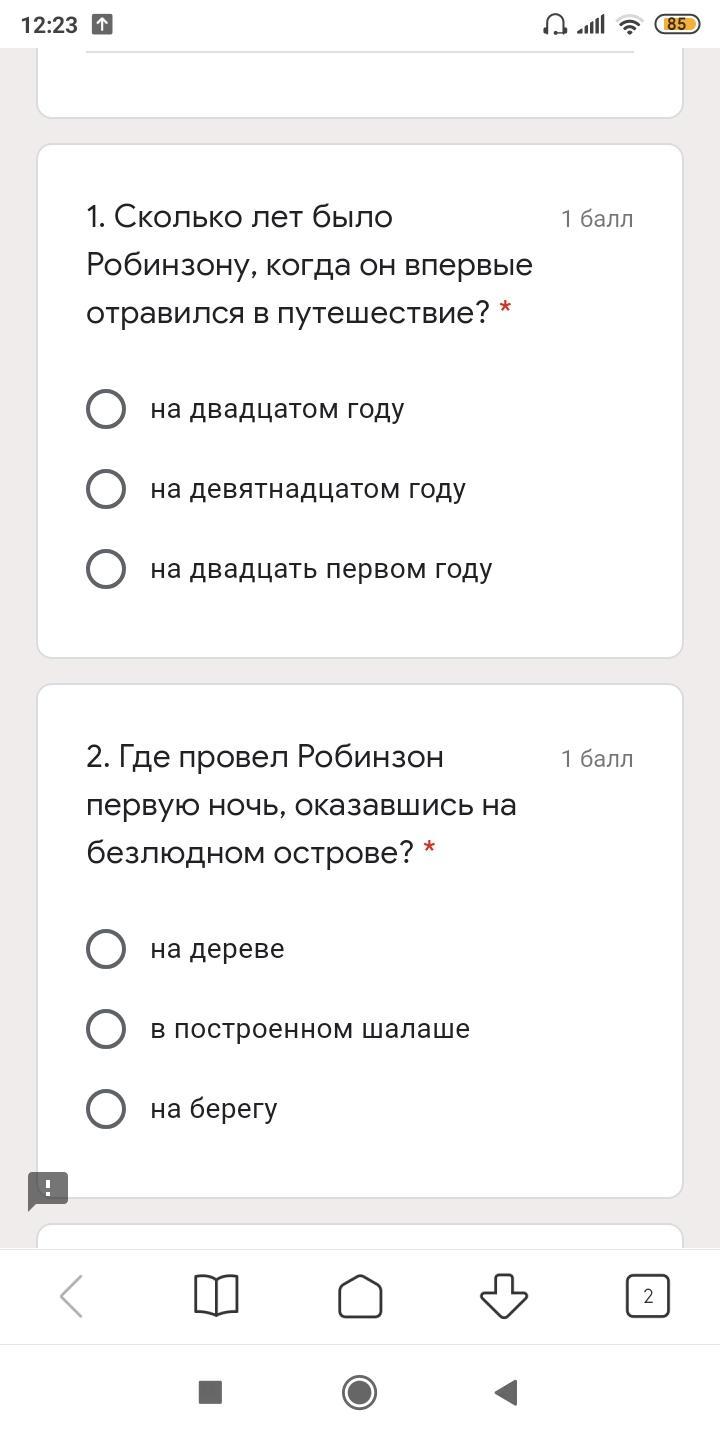This screenshot has height=1440, width=720.
Task: Pick radio option "на берегу"
Action: pyautogui.click(x=106, y=1109)
